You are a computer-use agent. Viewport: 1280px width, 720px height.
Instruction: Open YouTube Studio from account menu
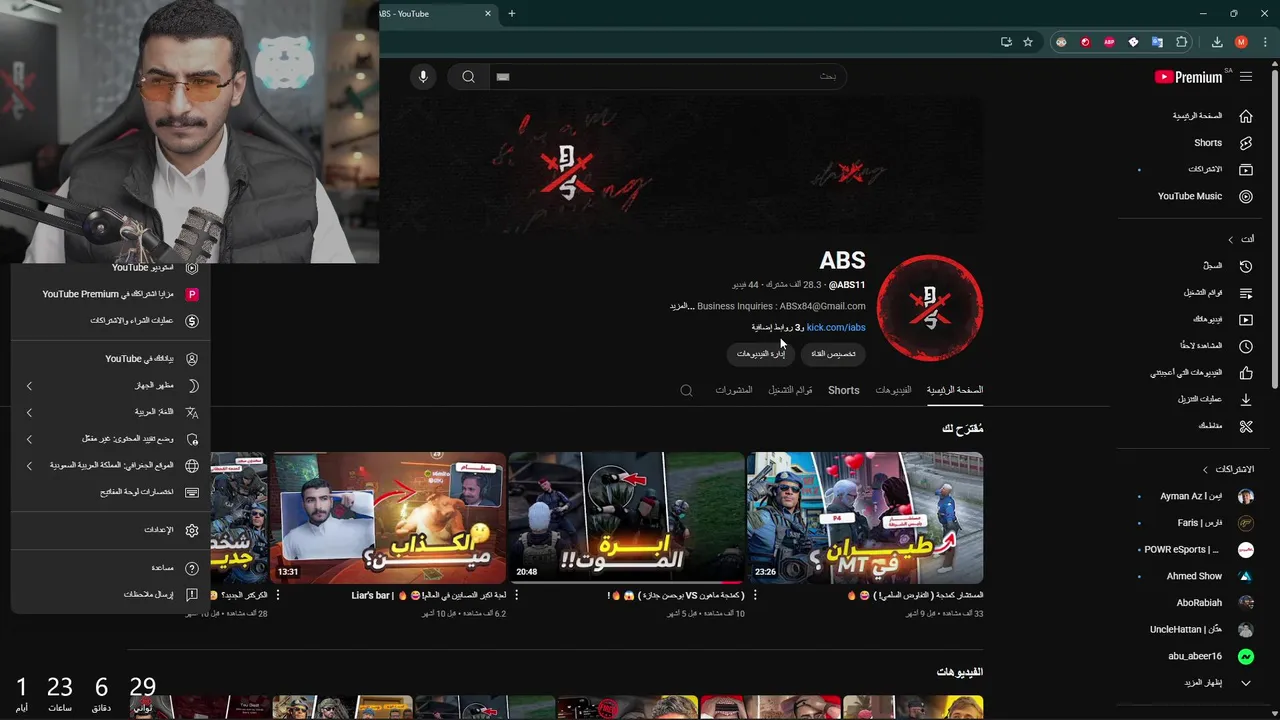click(110, 267)
